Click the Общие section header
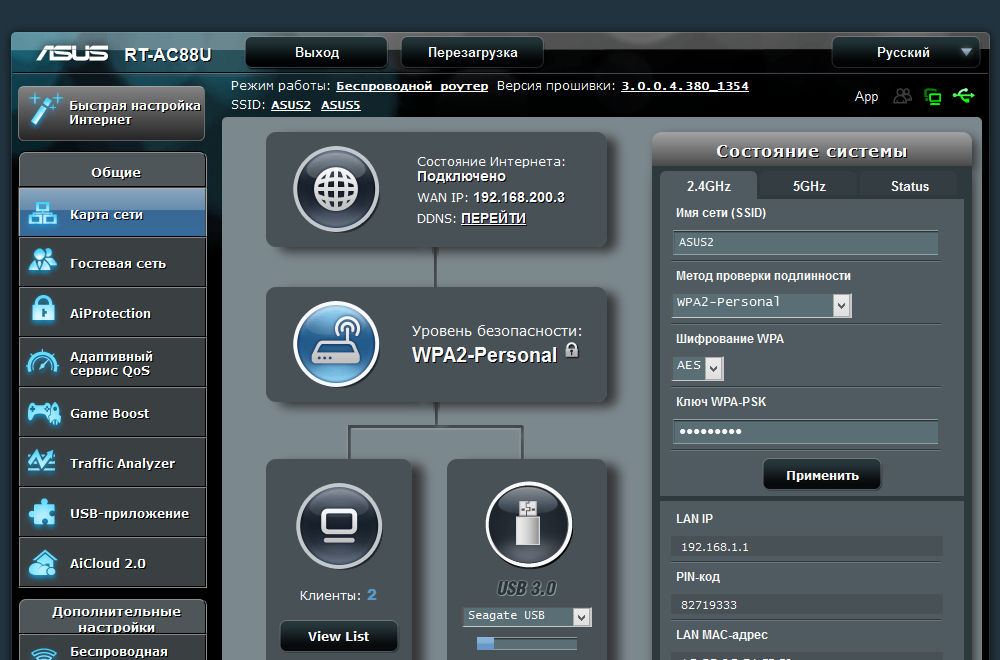This screenshot has width=1000, height=660. [x=113, y=170]
